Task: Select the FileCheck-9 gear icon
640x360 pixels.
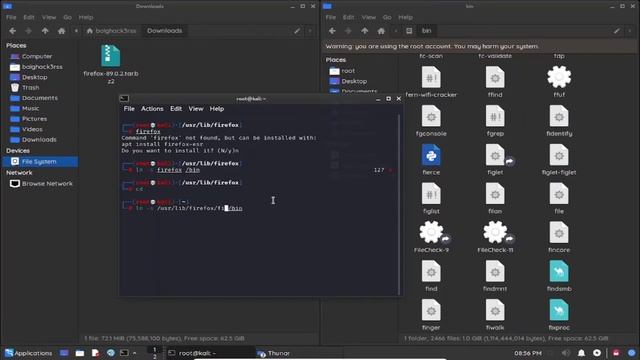Action: pos(431,232)
